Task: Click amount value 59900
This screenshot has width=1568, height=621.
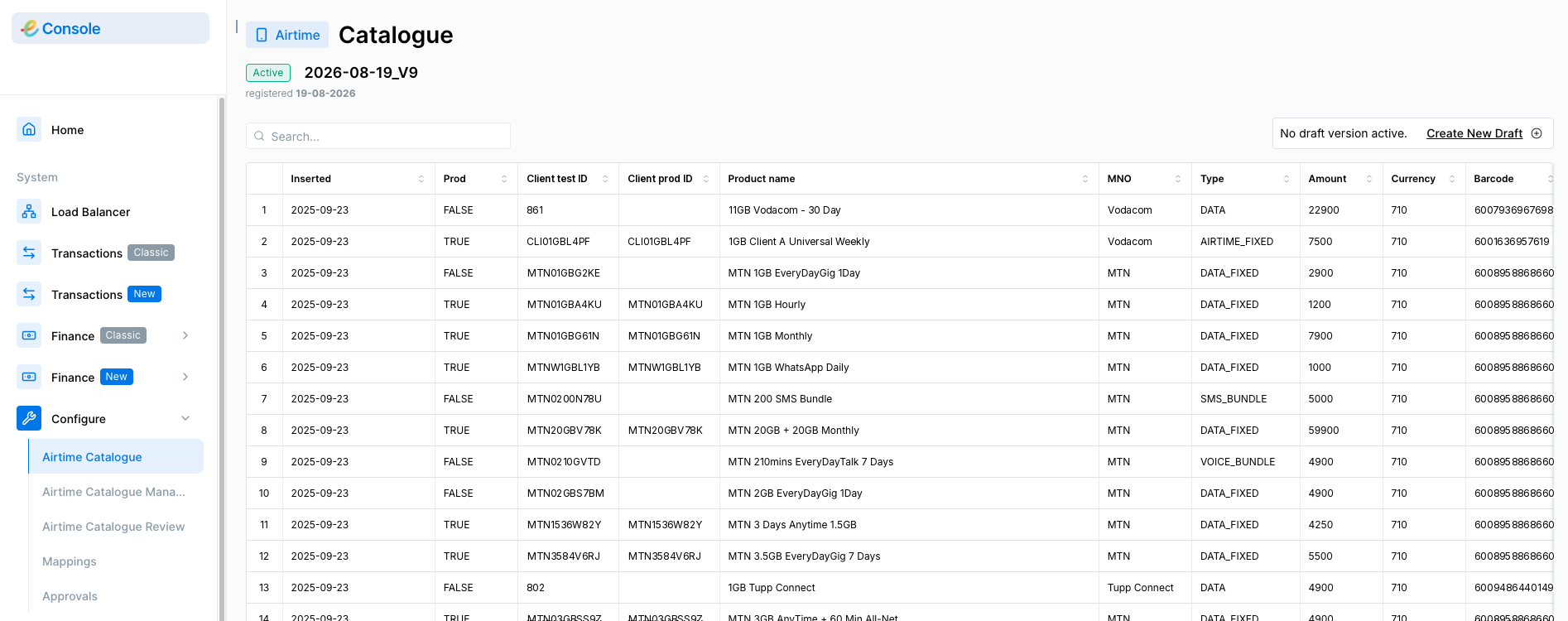Action: (x=1324, y=431)
